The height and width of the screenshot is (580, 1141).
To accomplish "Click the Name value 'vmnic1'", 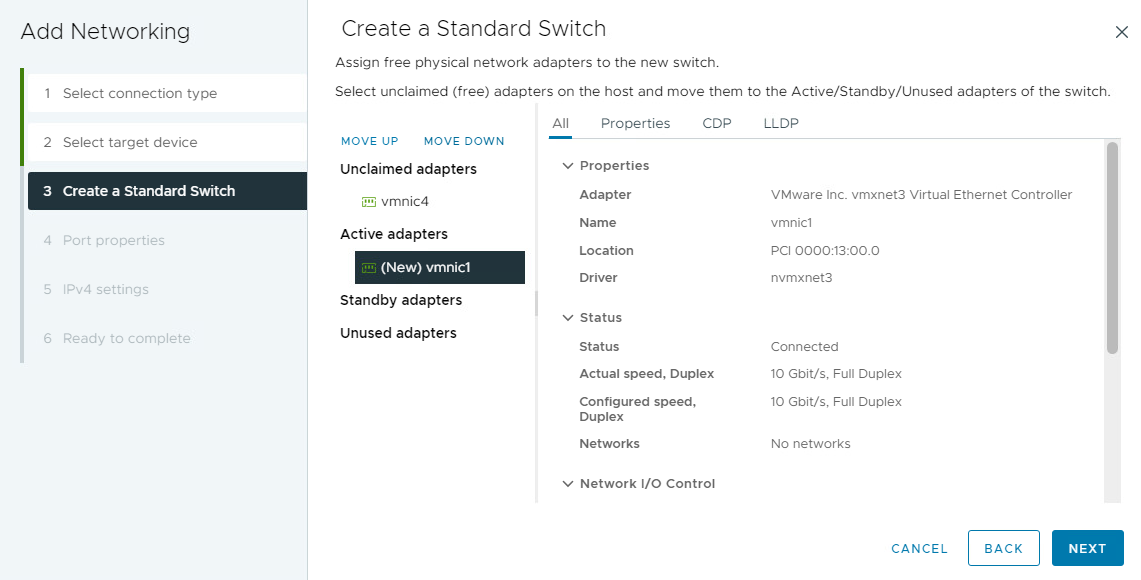I will pos(791,223).
